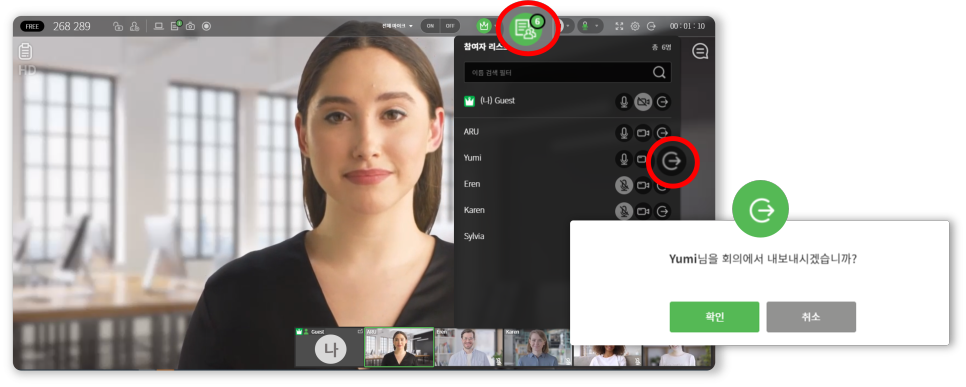Click the lock meeting room icon
This screenshot has width=966, height=387.
coord(118,26)
